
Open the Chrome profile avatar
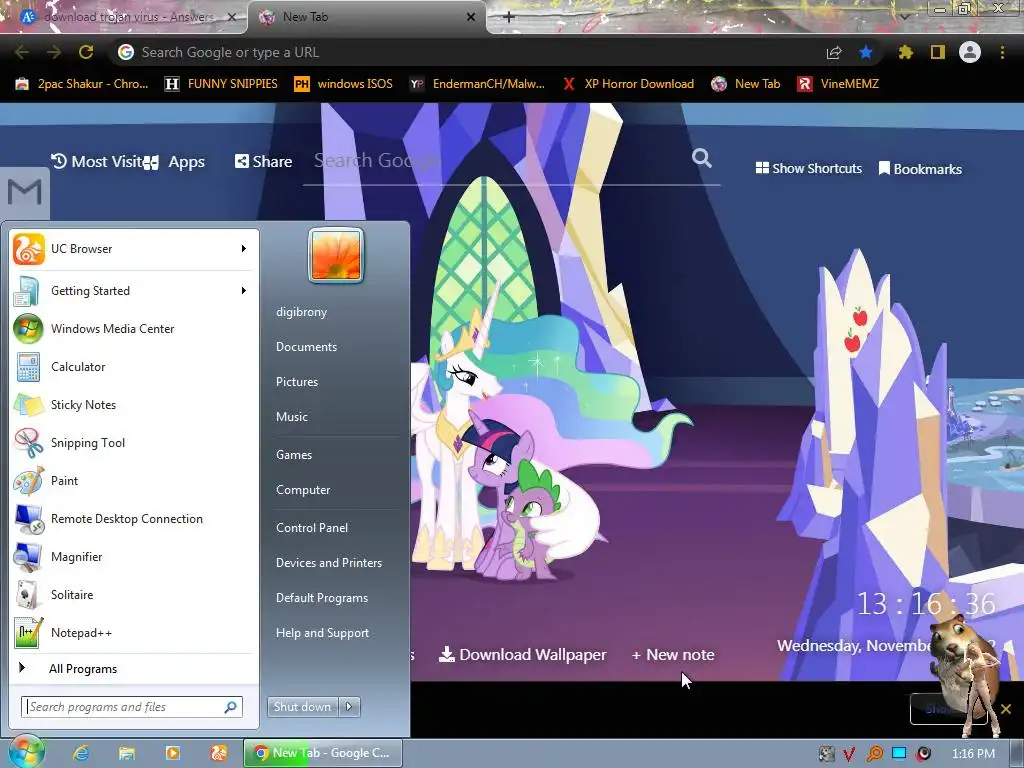(970, 52)
